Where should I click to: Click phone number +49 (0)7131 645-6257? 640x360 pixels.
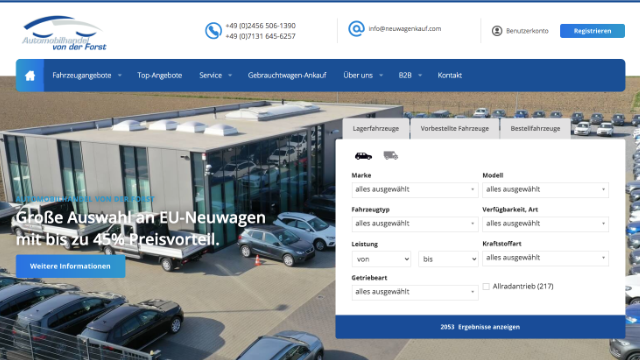click(x=260, y=36)
